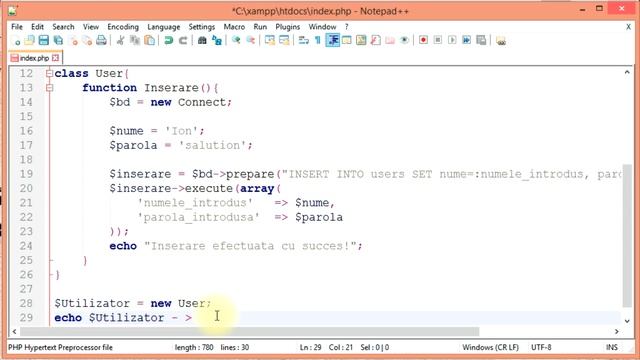Close document using menu bar X button
Viewport: 640px width, 360px height.
(x=628, y=27)
